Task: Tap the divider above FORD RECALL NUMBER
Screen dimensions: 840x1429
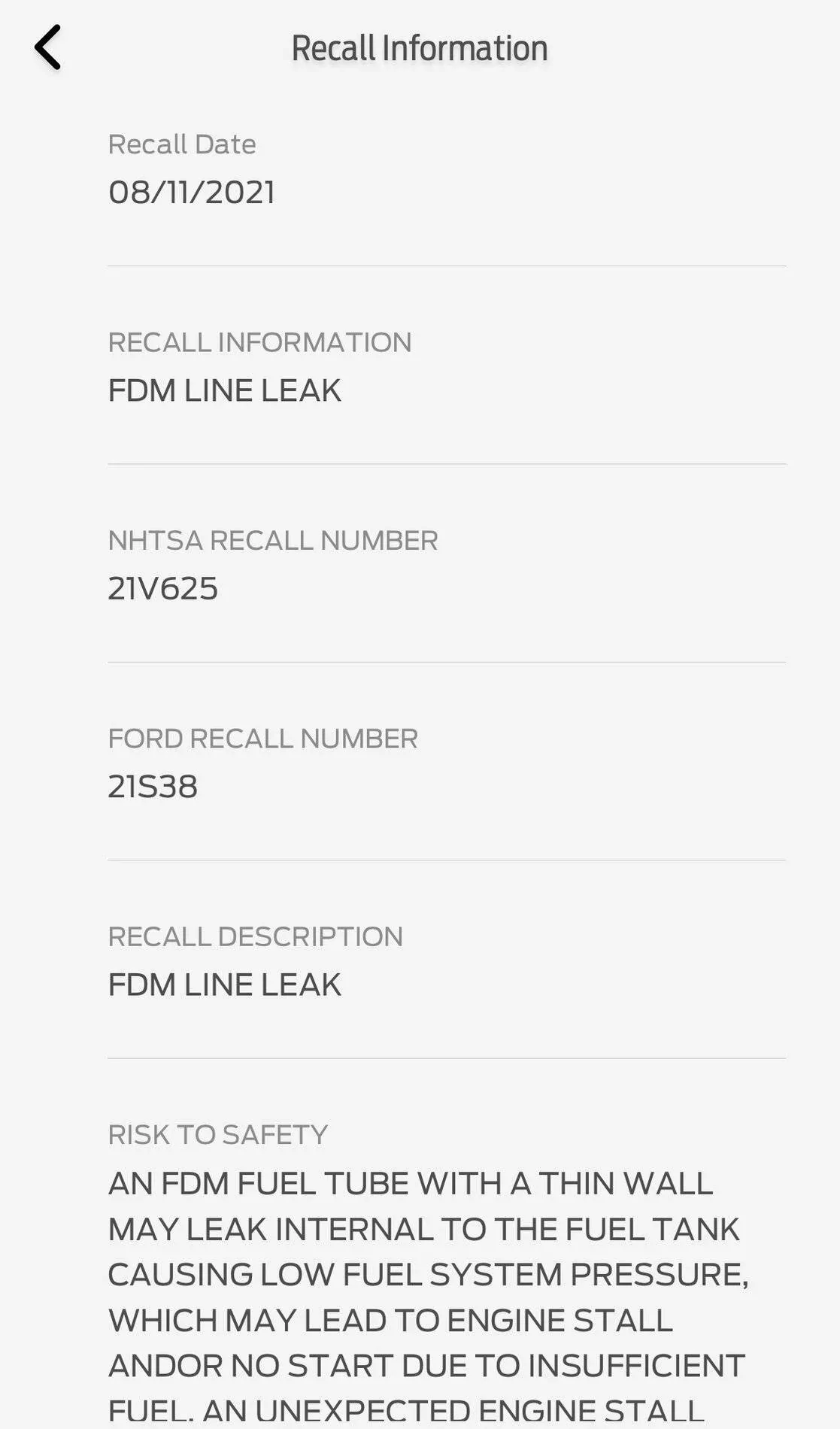Action: [447, 662]
